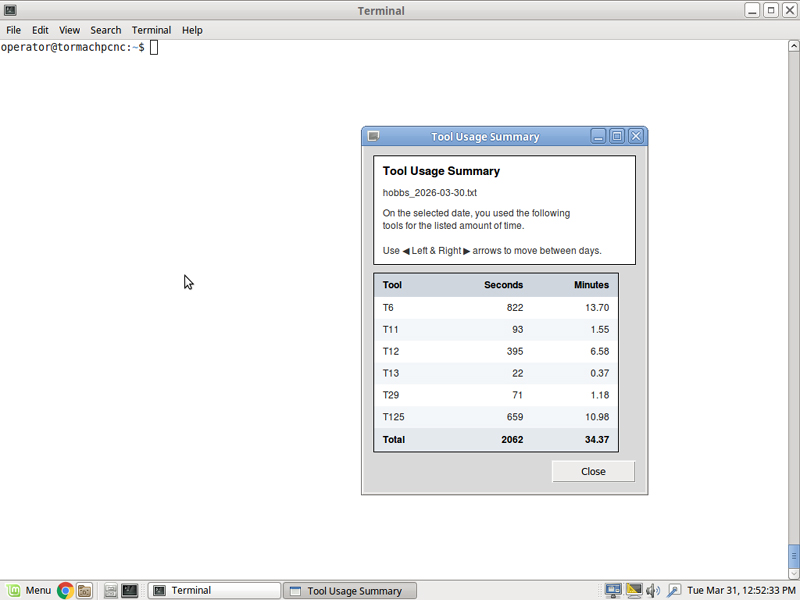The image size is (800, 600).
Task: Open the Tool Usage Summary window menu icon
Action: click(x=373, y=136)
